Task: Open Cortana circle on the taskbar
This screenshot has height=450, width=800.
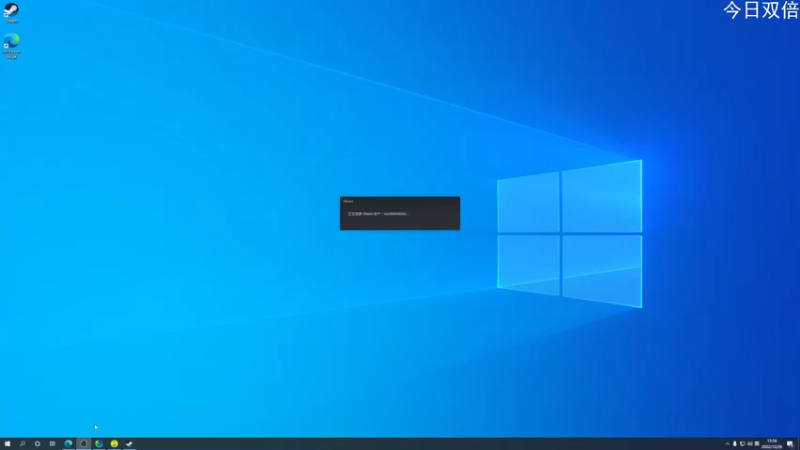Action: pos(37,444)
